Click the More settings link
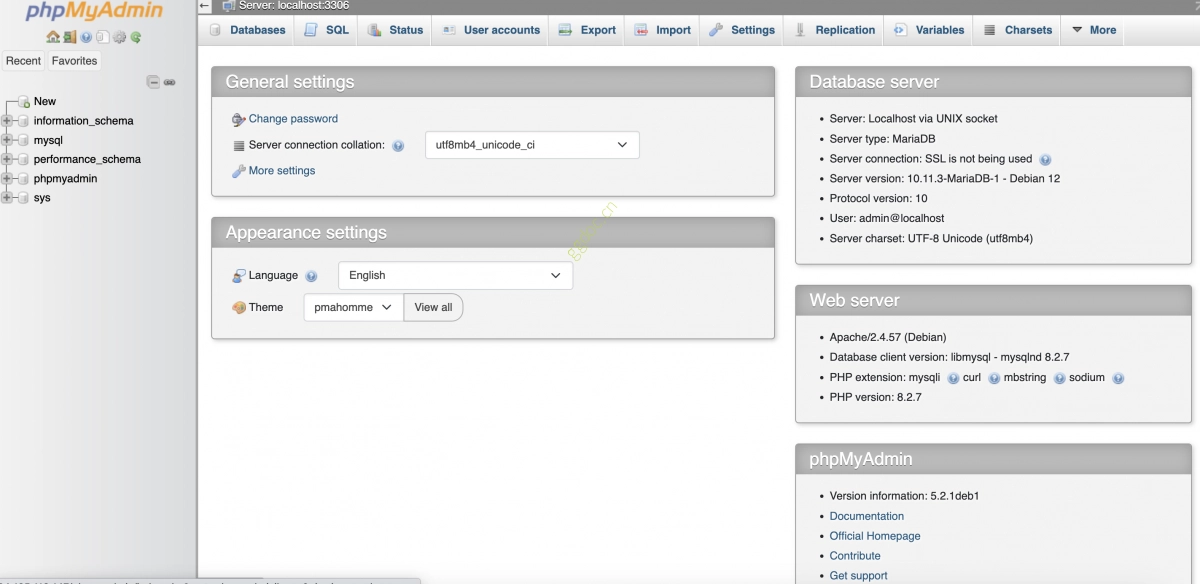This screenshot has height=584, width=1200. (282, 171)
